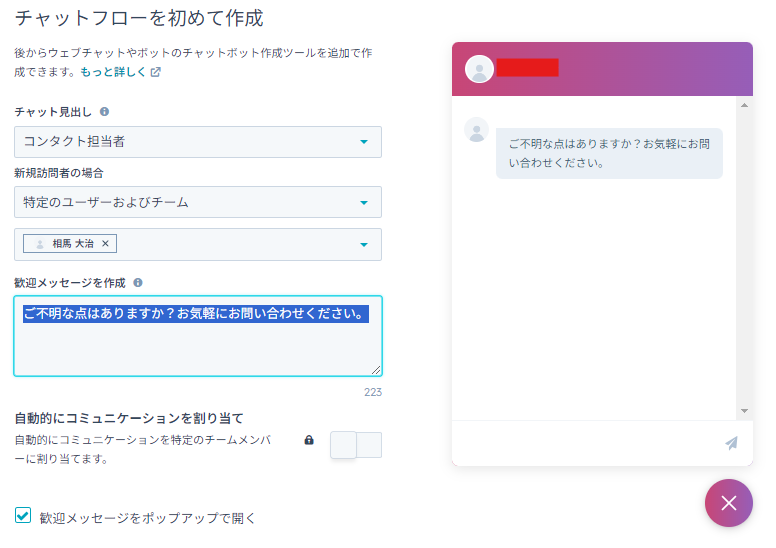Viewport: 776px width, 548px height.
Task: Click the avatar beside the welcome message bubble
Action: [477, 130]
